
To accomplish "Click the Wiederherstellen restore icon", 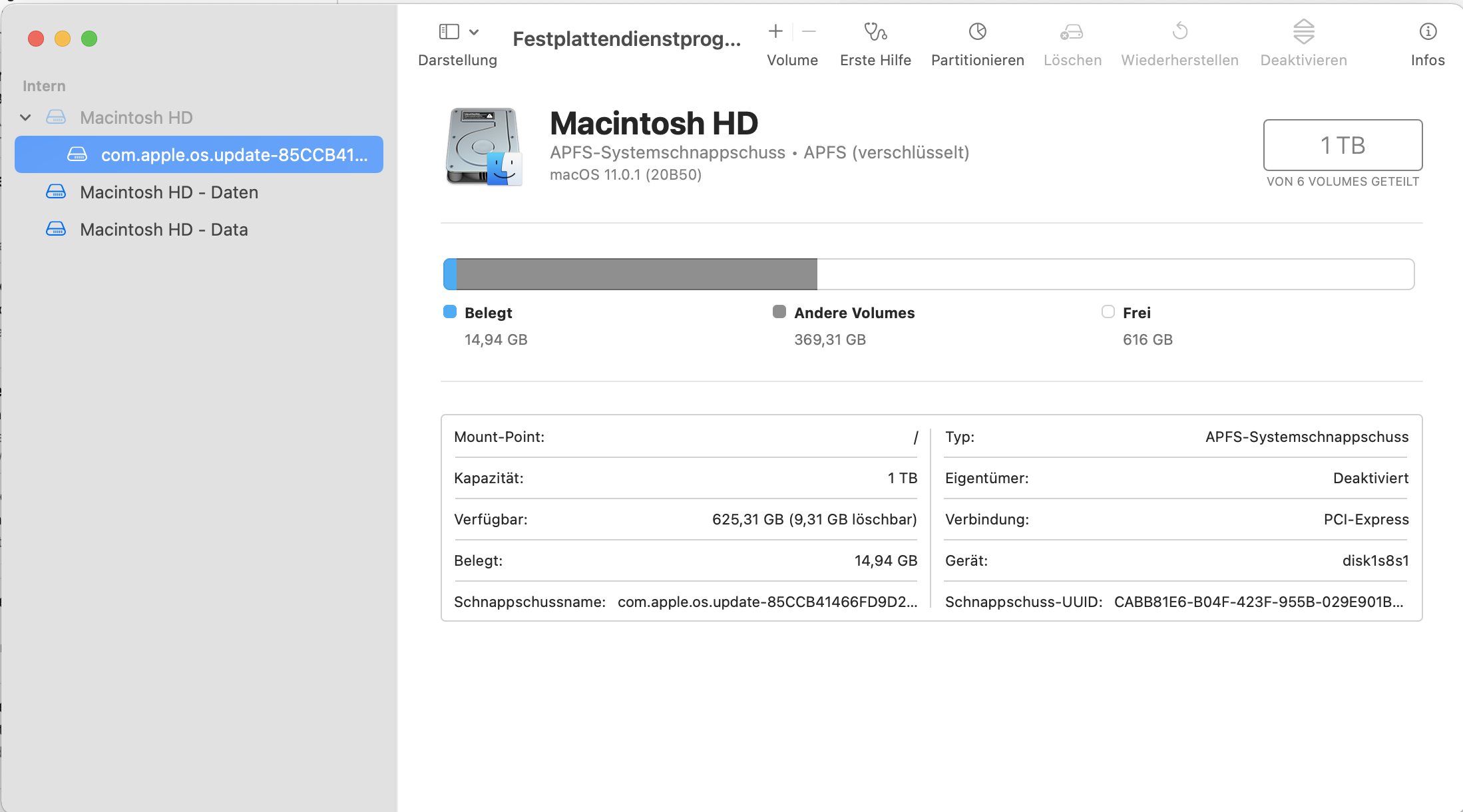I will (x=1179, y=31).
